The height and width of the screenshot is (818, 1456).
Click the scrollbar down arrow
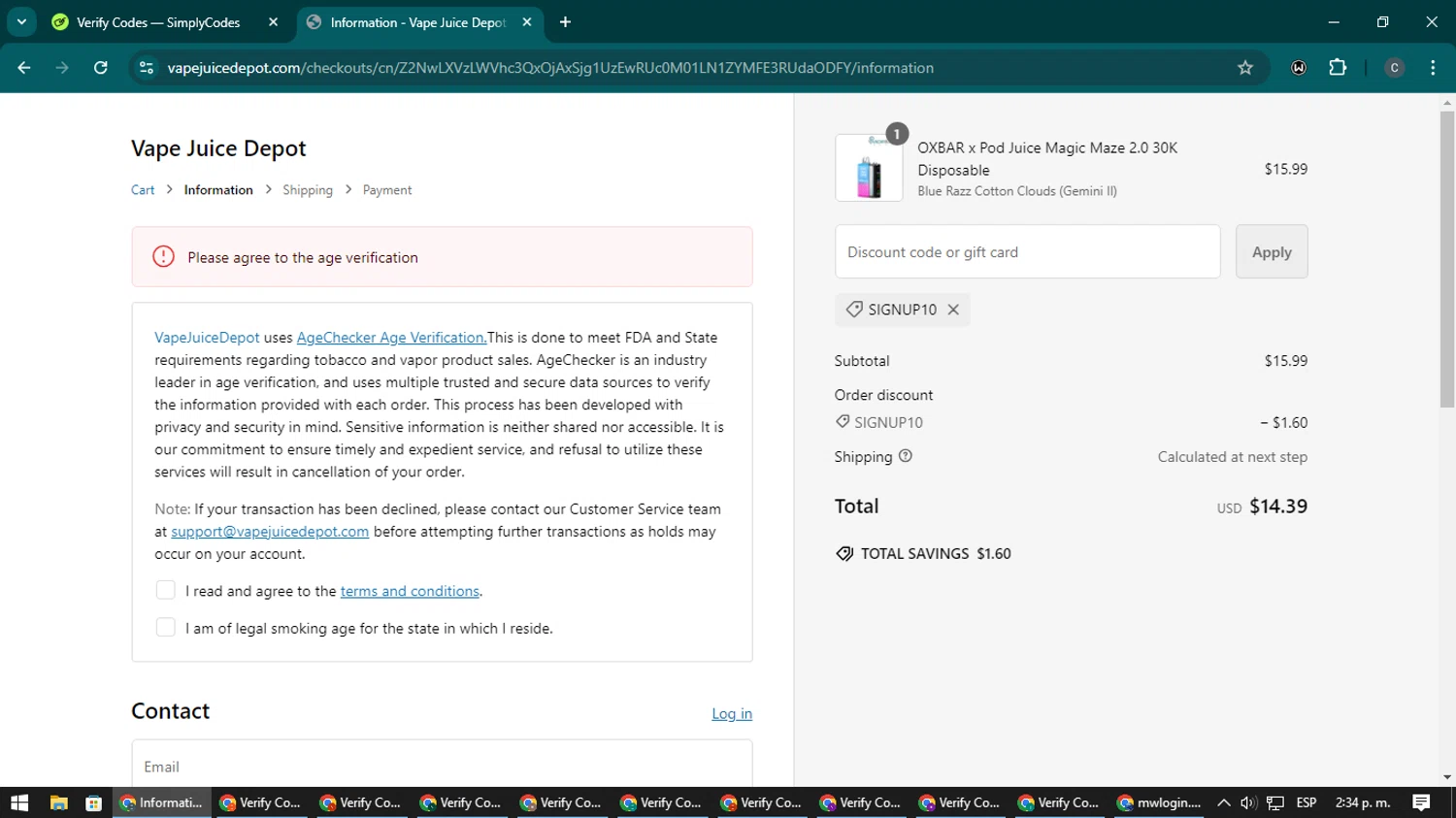(1447, 777)
